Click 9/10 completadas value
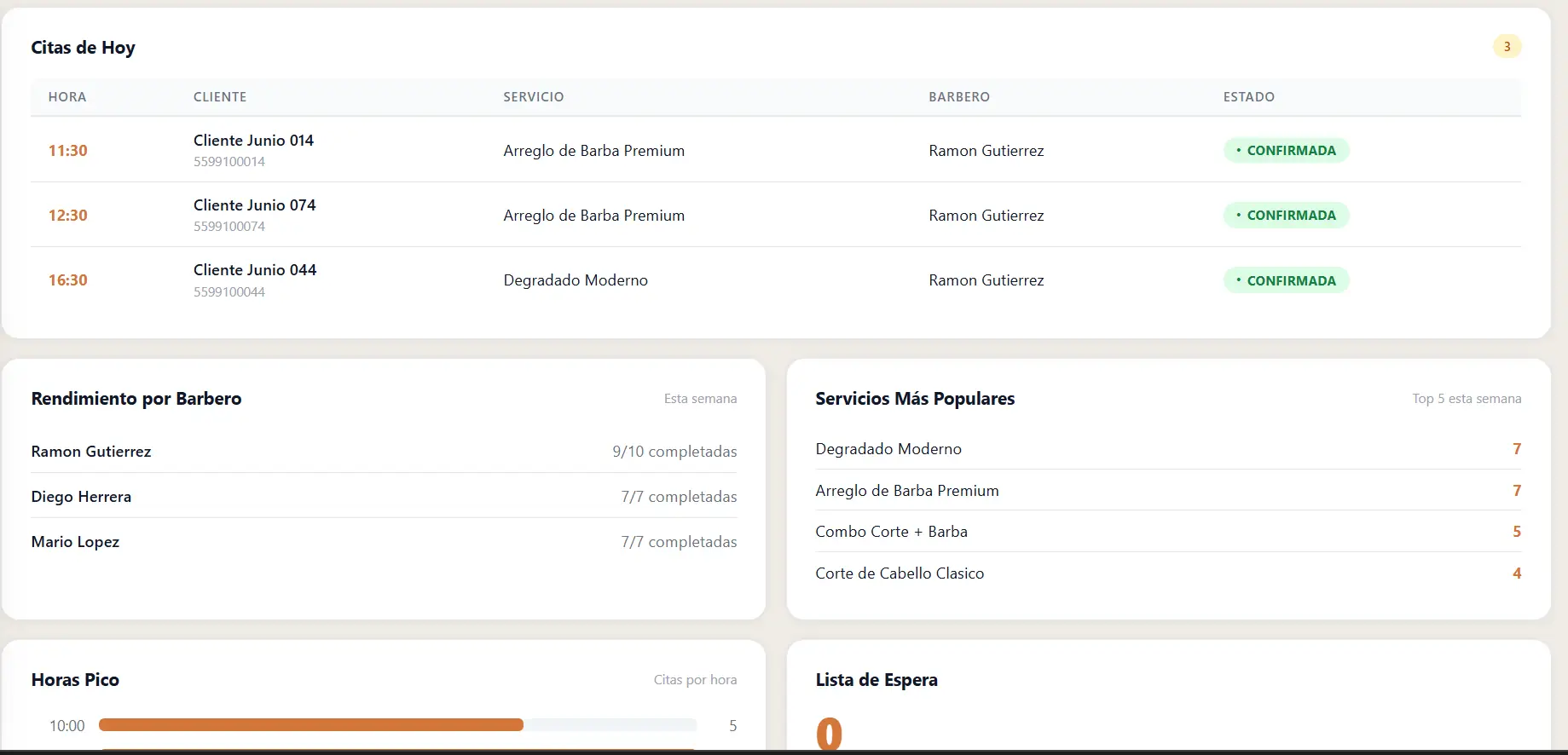Image resolution: width=1568 pixels, height=755 pixels. click(674, 452)
